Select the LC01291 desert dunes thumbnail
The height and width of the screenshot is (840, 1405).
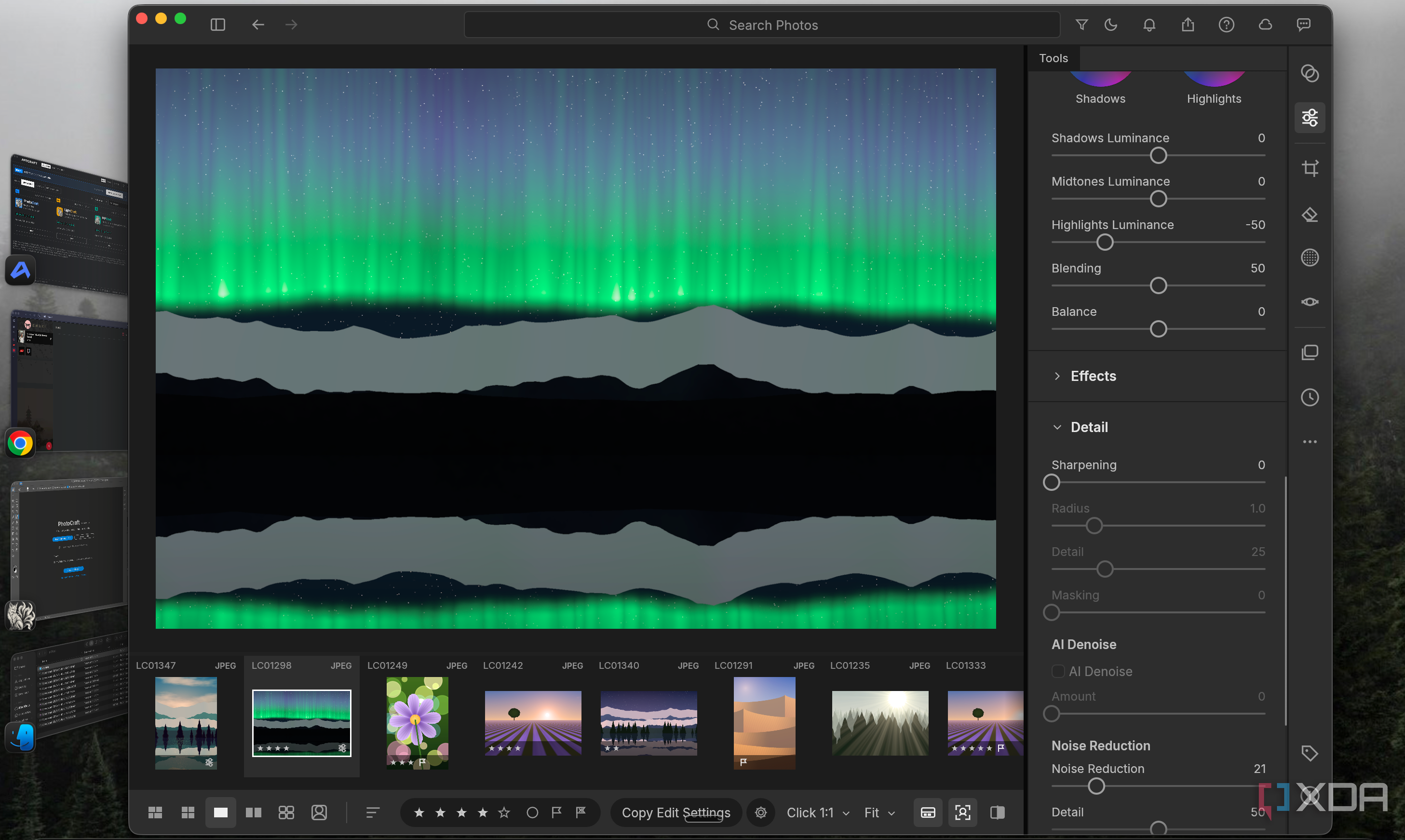764,723
